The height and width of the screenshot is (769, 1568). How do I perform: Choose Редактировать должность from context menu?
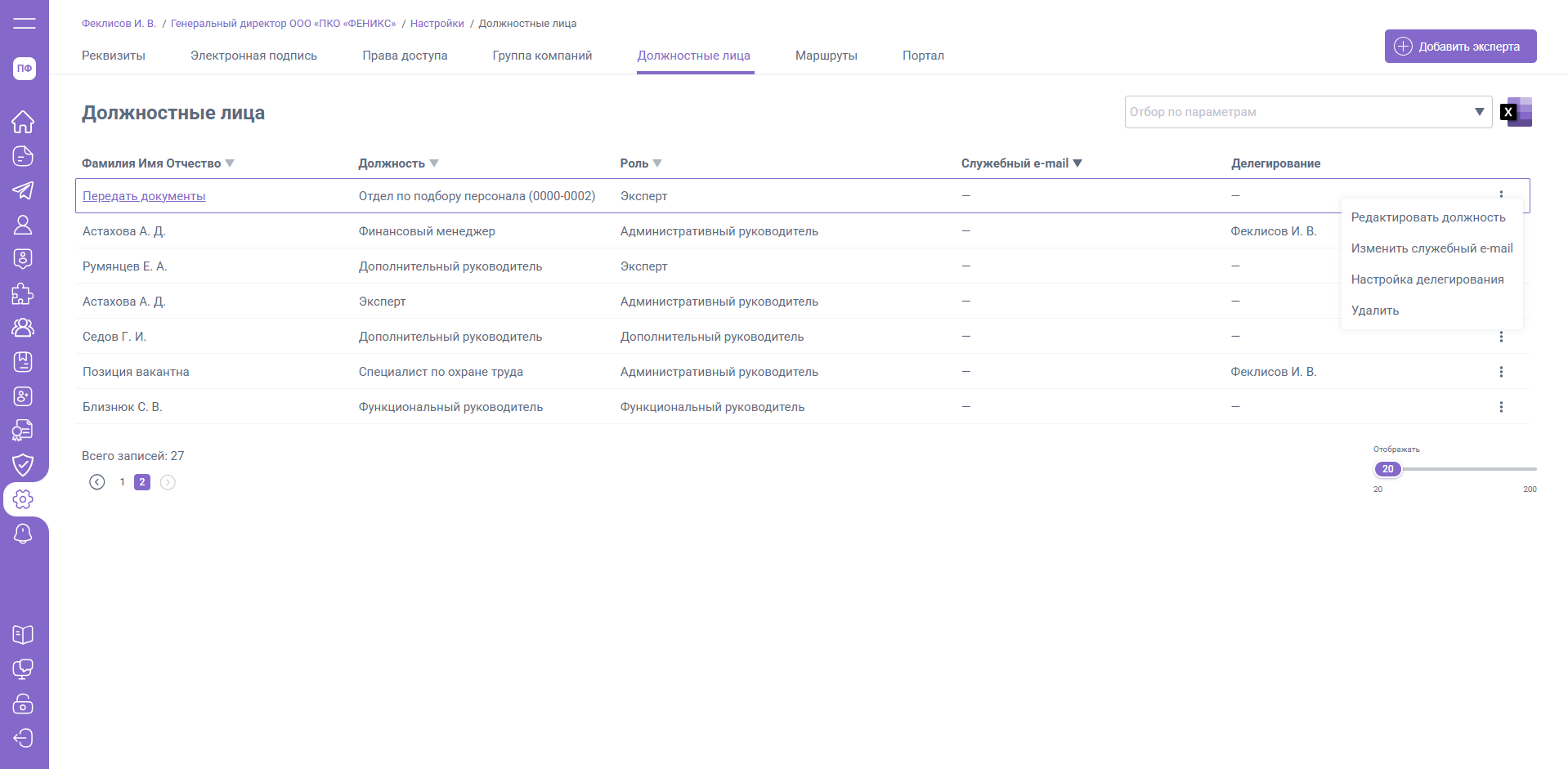coord(1428,217)
